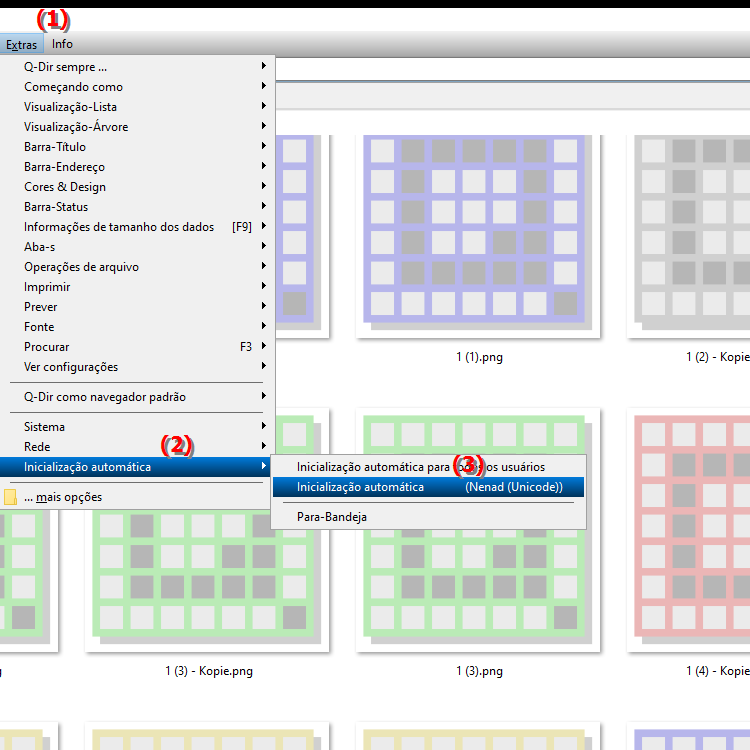
Task: Click submenu arrow next to 'Cores & Design'
Action: point(264,186)
